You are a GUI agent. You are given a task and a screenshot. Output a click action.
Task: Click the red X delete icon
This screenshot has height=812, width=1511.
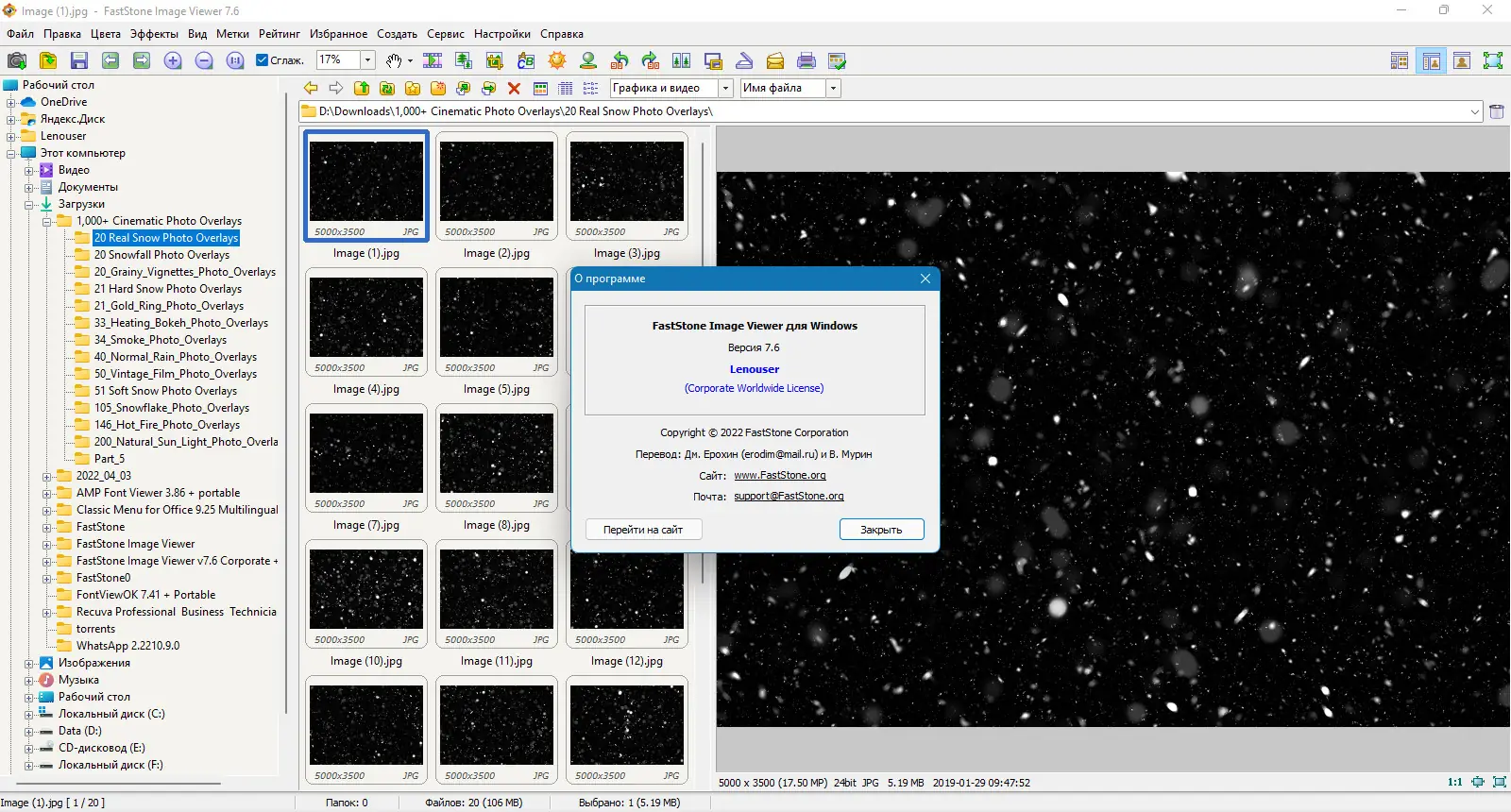[514, 89]
